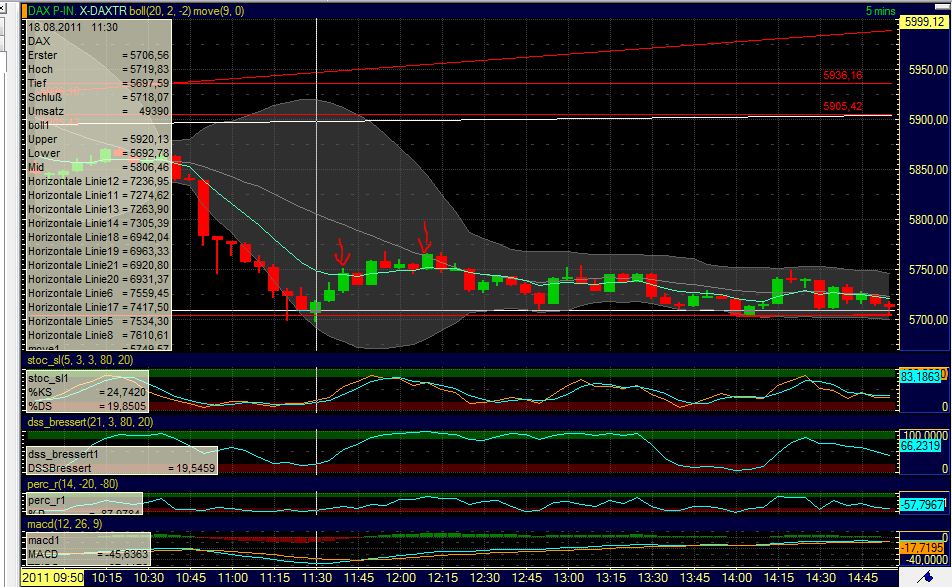Click the 14:00 time axis label
Image resolution: width=952 pixels, height=587 pixels.
coord(736,577)
